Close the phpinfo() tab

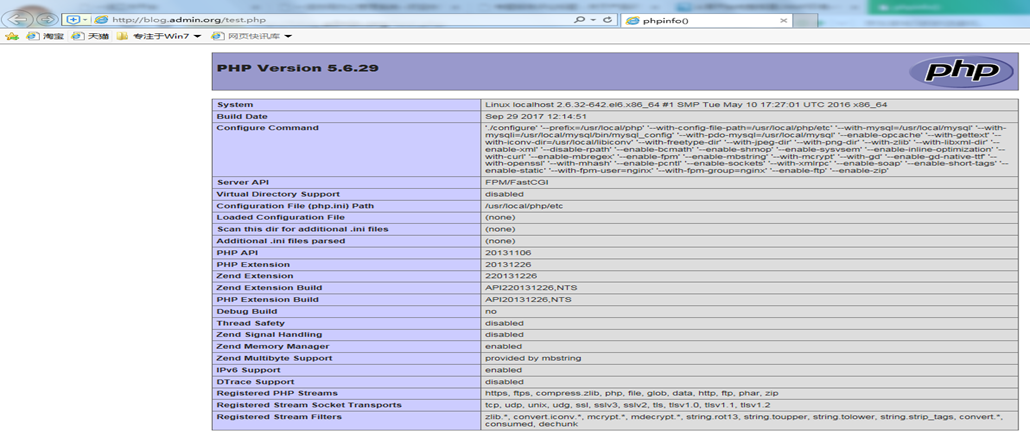coord(783,20)
